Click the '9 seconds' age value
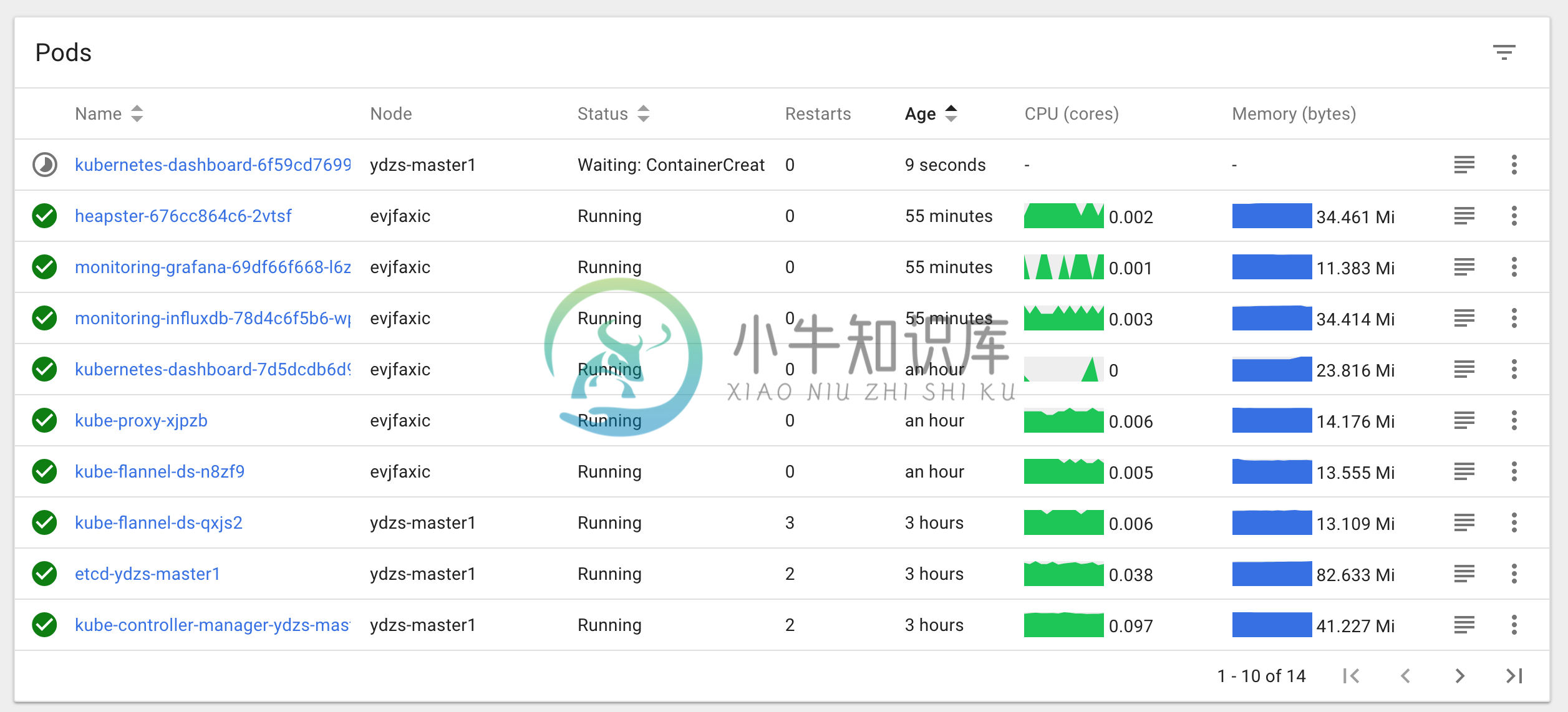This screenshot has width=1568, height=712. (x=946, y=165)
